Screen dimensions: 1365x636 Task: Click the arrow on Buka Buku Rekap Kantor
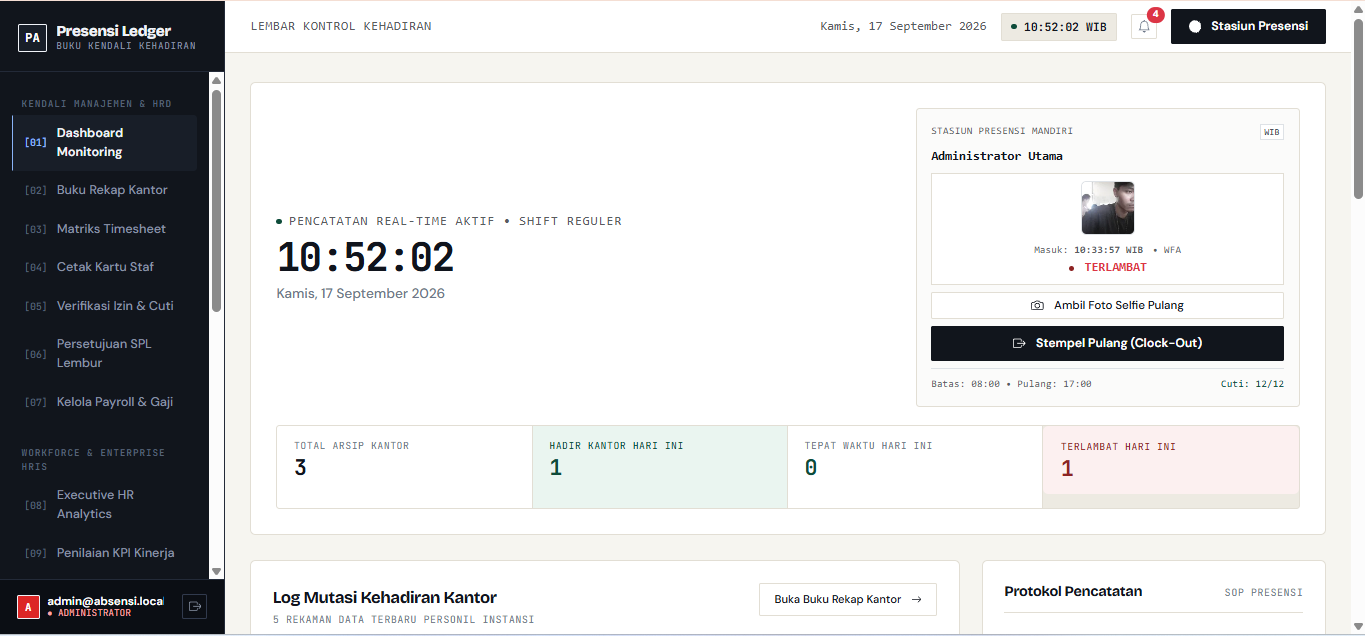tap(916, 599)
